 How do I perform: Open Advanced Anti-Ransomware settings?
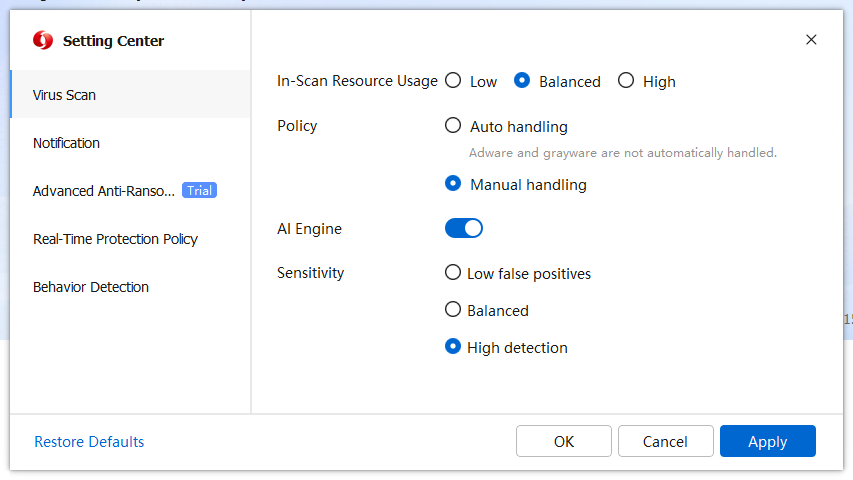coord(104,191)
